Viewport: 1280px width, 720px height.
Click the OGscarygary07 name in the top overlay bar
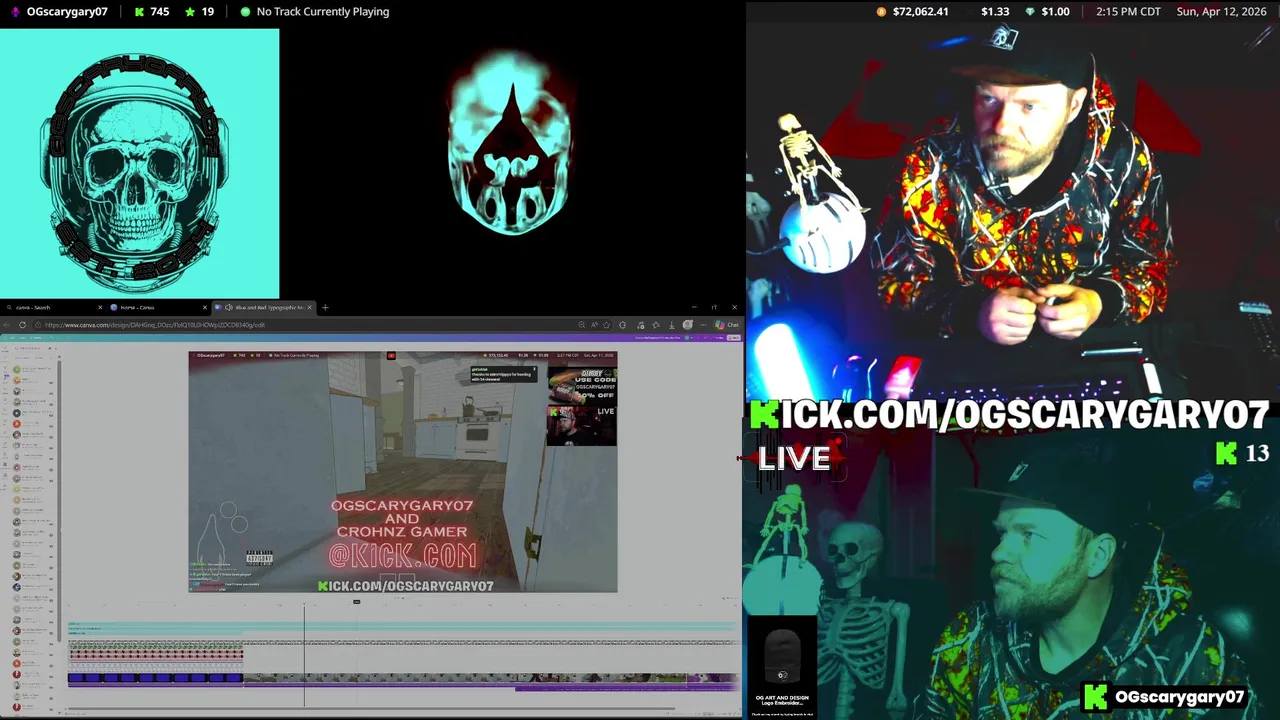click(x=67, y=12)
